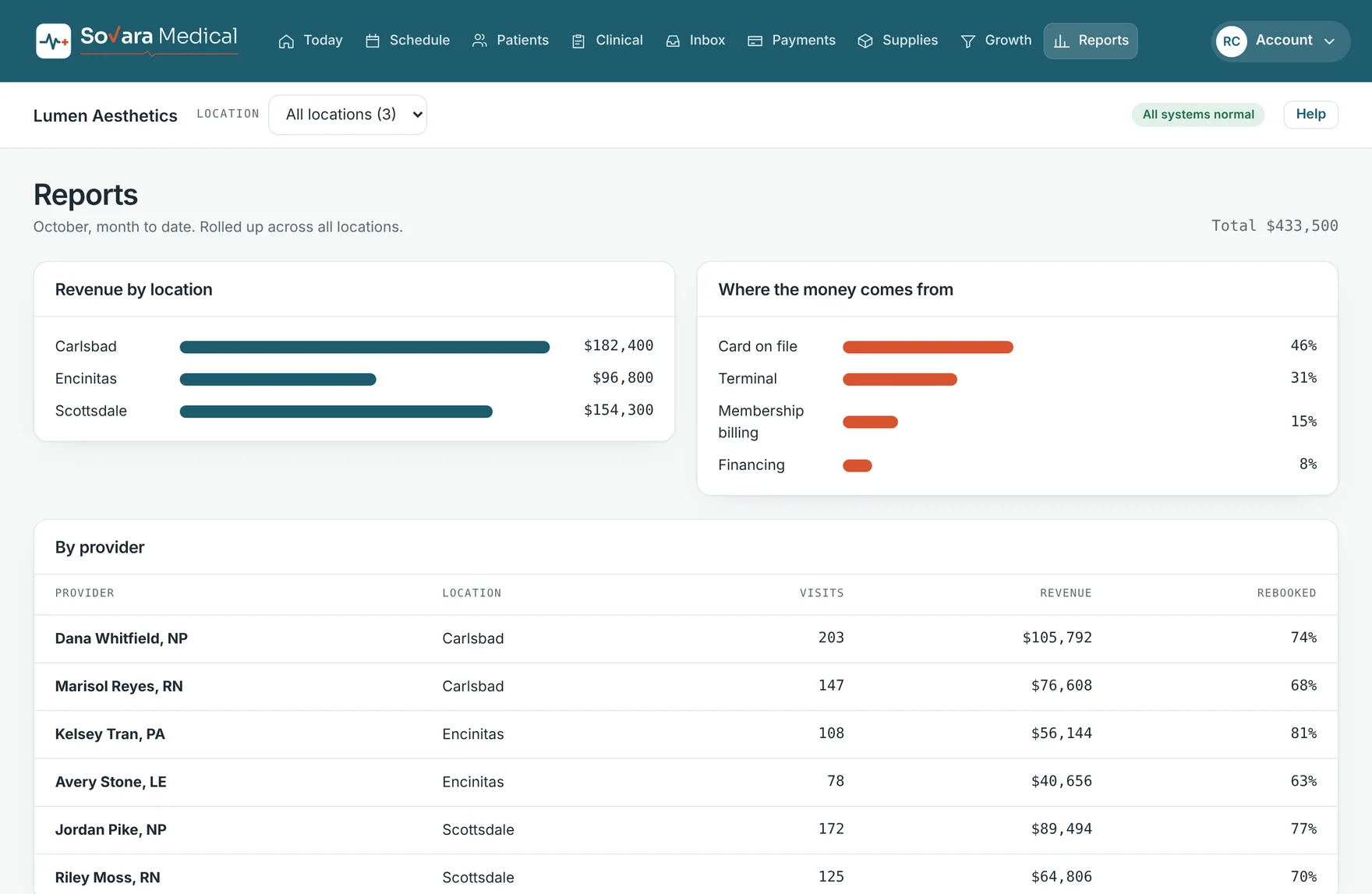
Task: Click the REBOOKED column header
Action: pos(1286,593)
